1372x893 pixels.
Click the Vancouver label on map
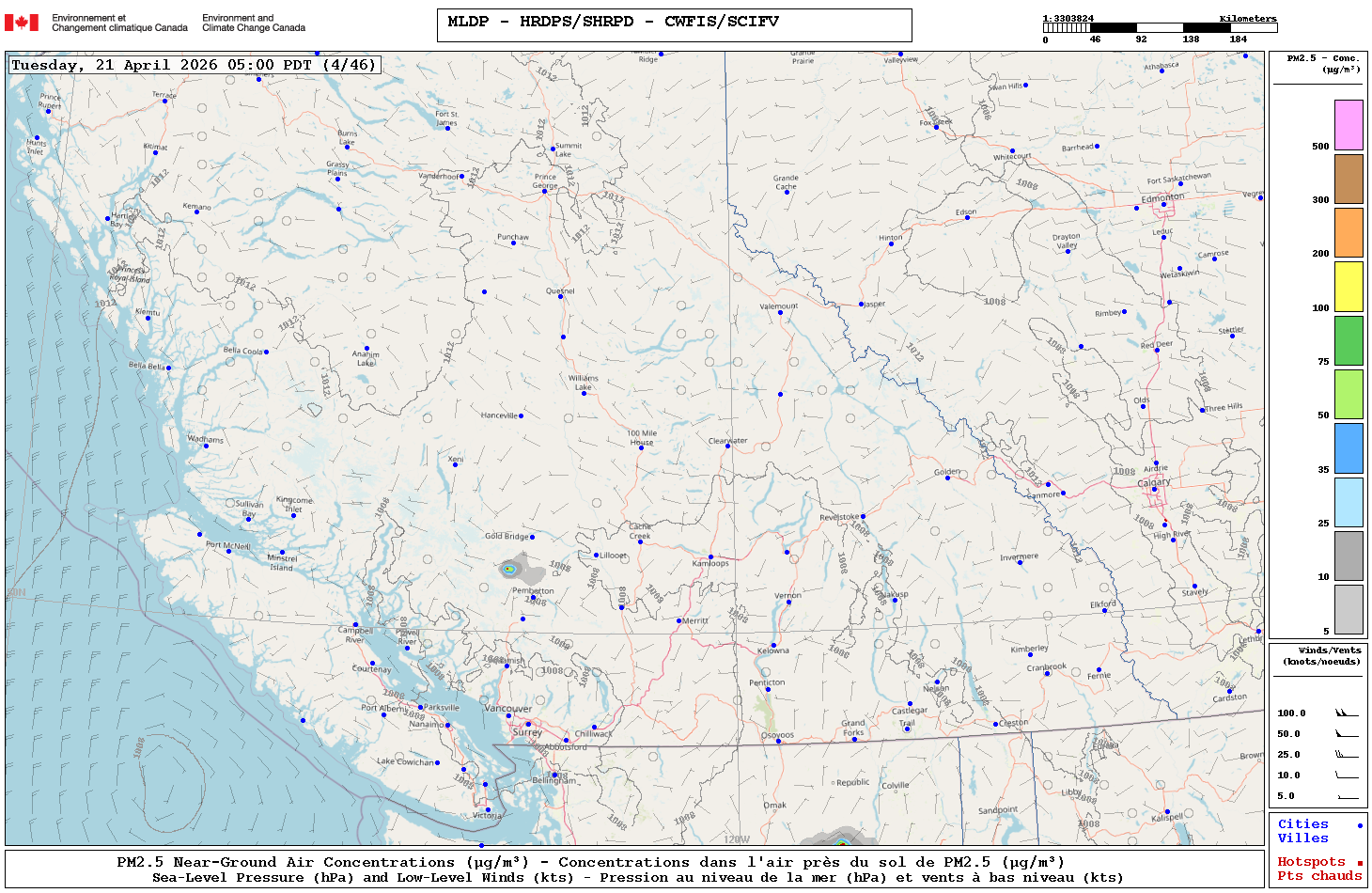pos(507,709)
